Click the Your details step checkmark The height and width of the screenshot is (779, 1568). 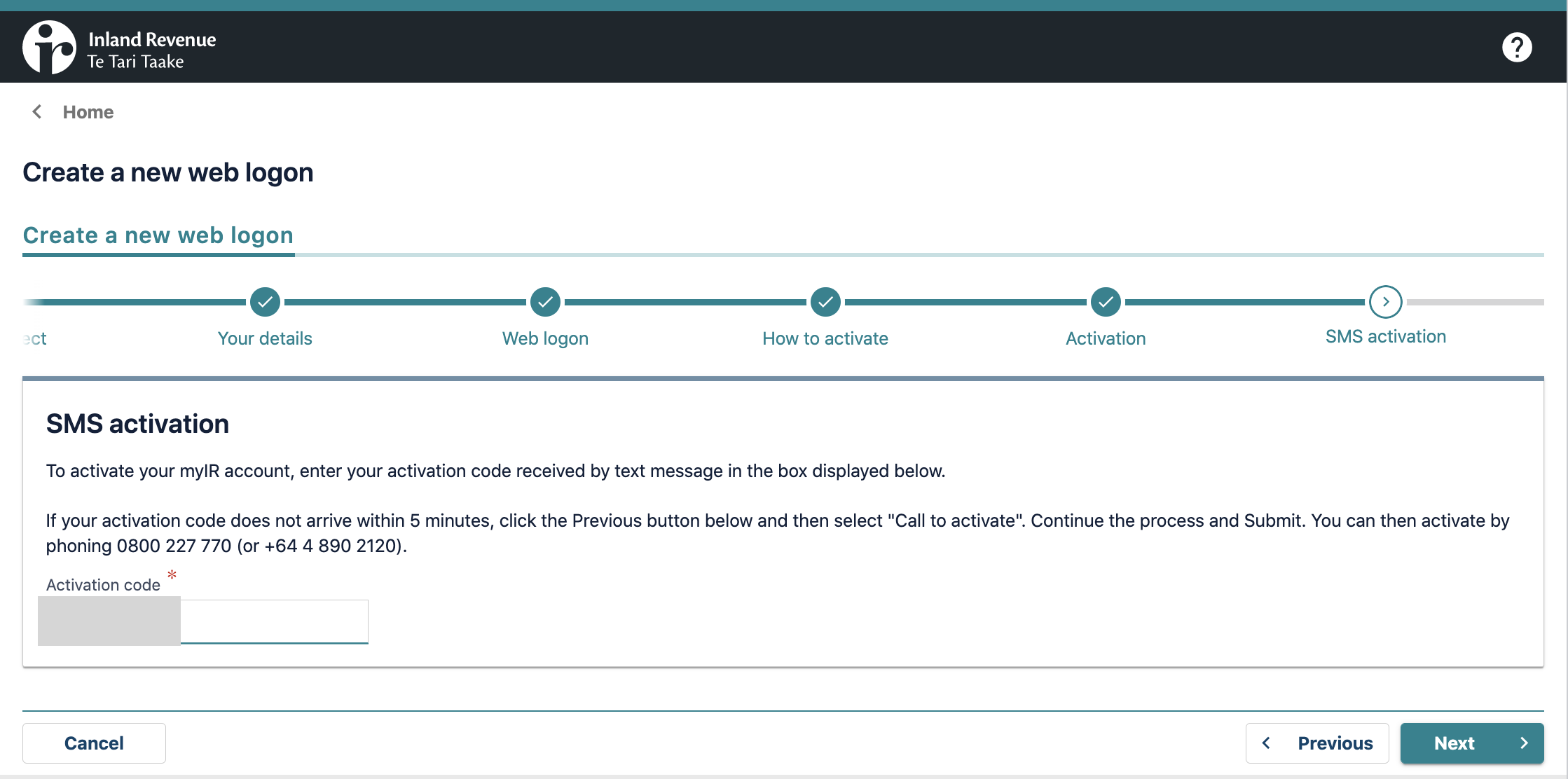[265, 302]
